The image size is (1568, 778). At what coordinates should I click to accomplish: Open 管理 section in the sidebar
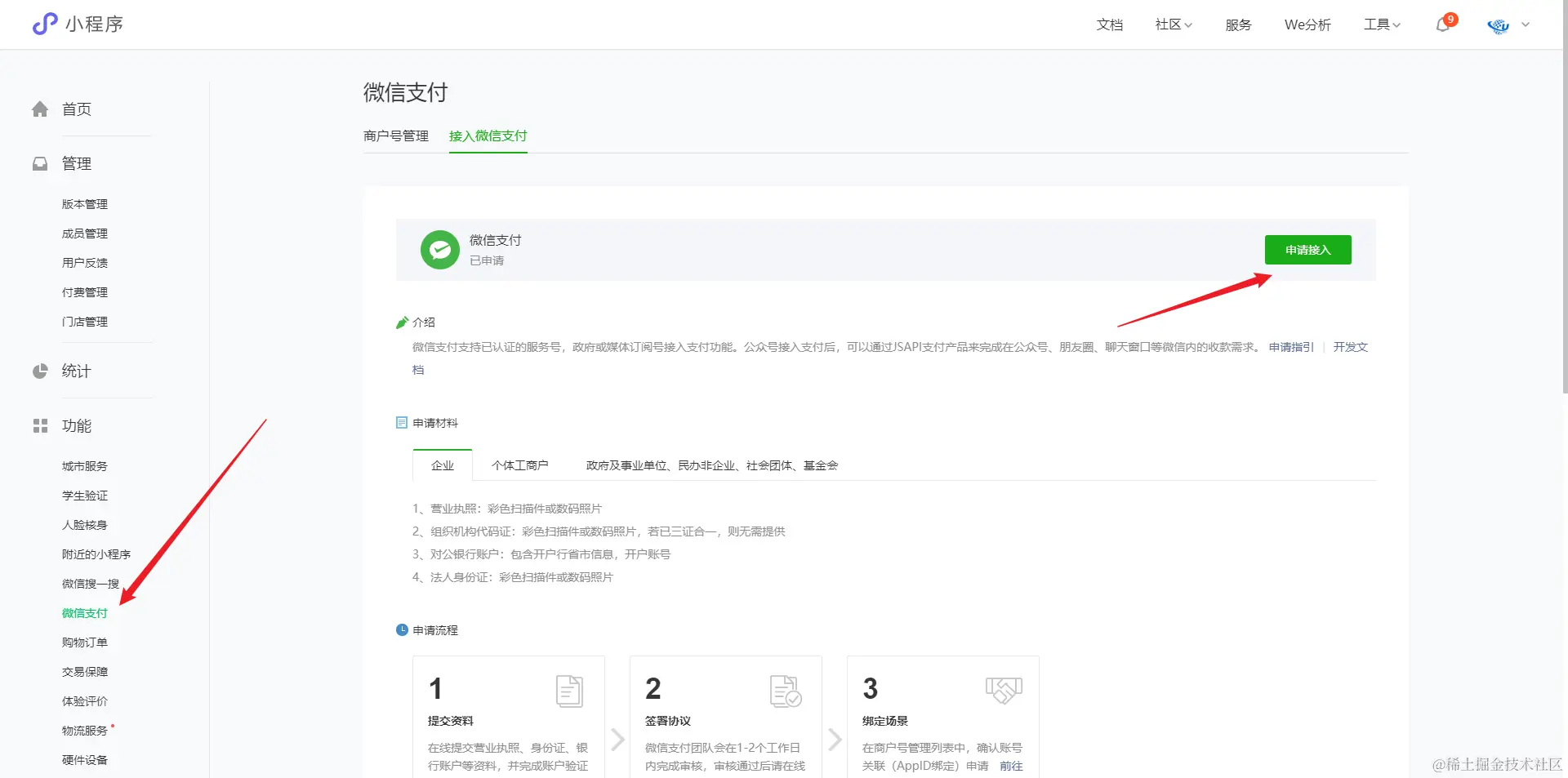point(77,164)
